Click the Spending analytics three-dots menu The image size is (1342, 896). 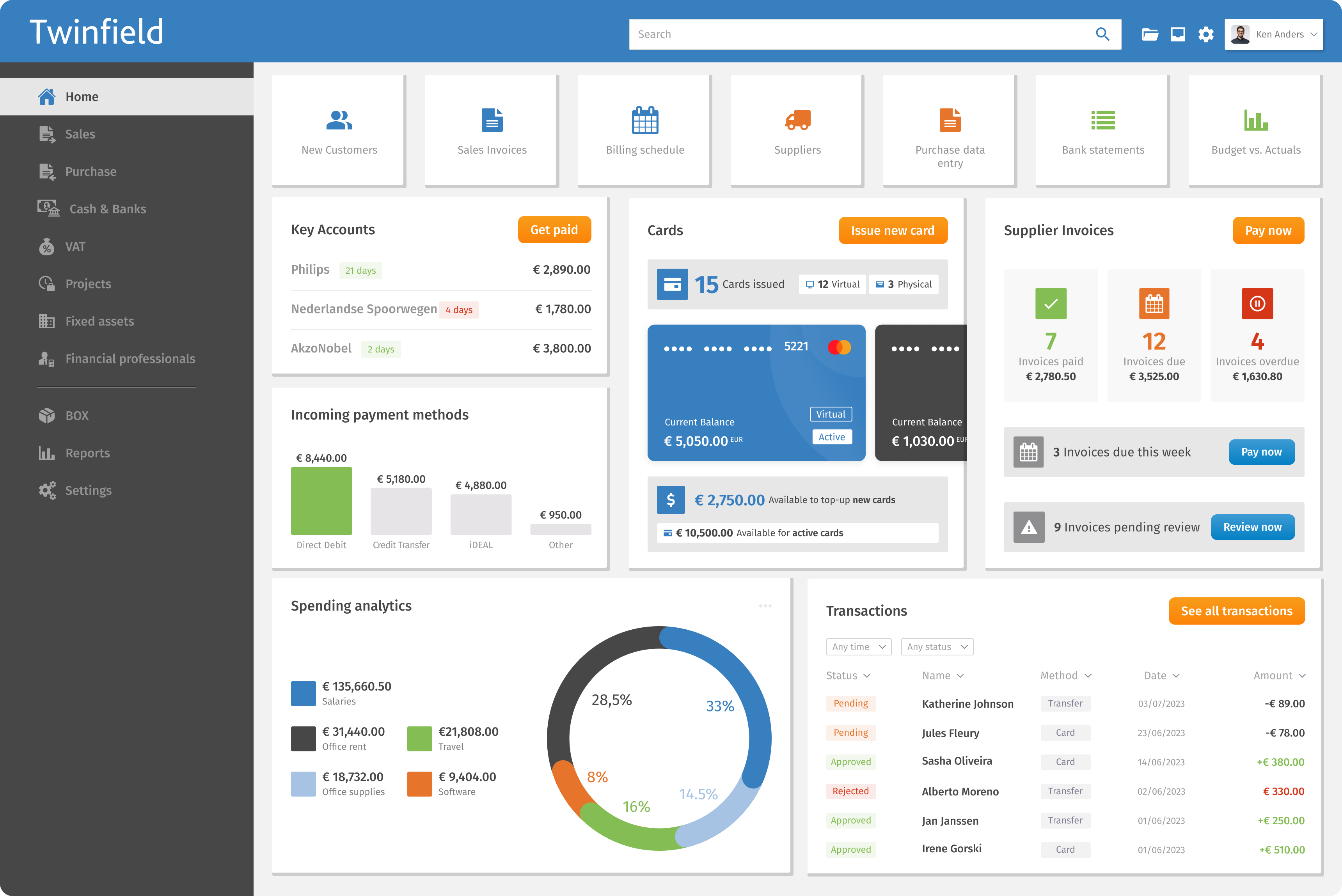pos(765,606)
